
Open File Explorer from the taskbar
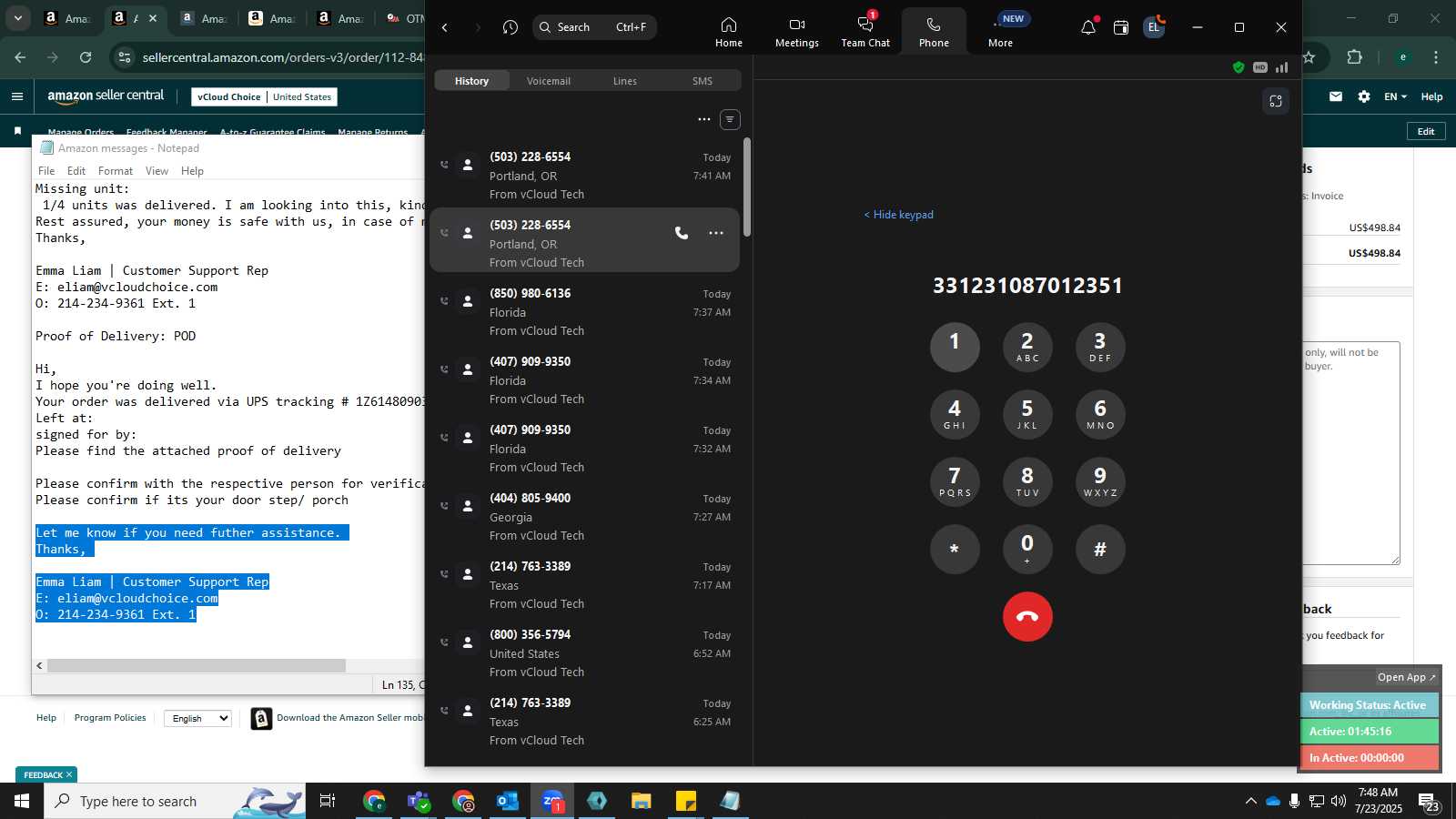click(x=642, y=801)
